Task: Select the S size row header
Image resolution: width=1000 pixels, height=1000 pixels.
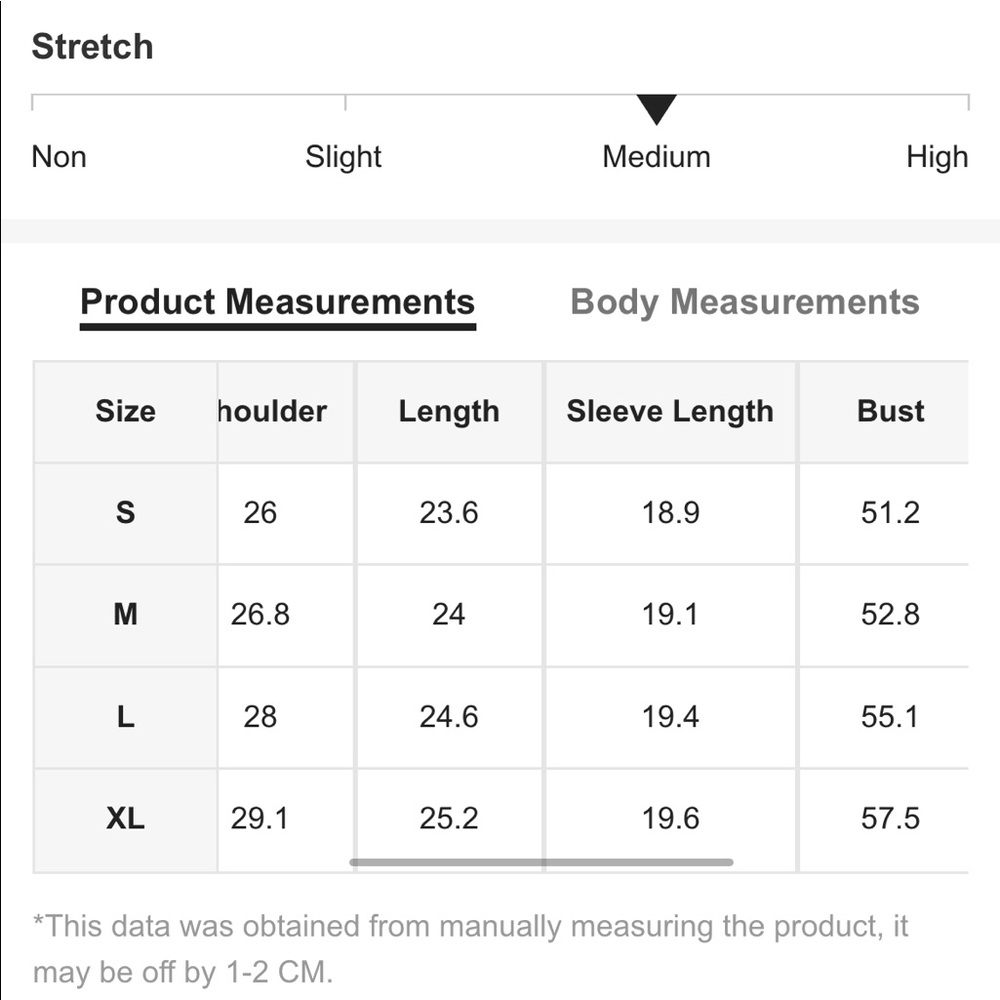Action: [x=125, y=513]
